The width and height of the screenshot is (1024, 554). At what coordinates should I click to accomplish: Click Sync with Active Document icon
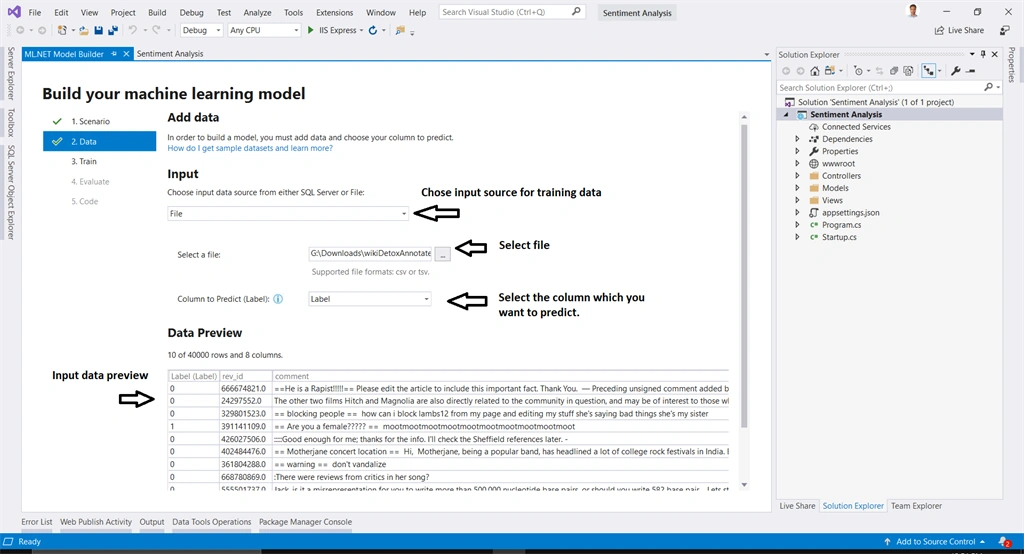[x=879, y=71]
